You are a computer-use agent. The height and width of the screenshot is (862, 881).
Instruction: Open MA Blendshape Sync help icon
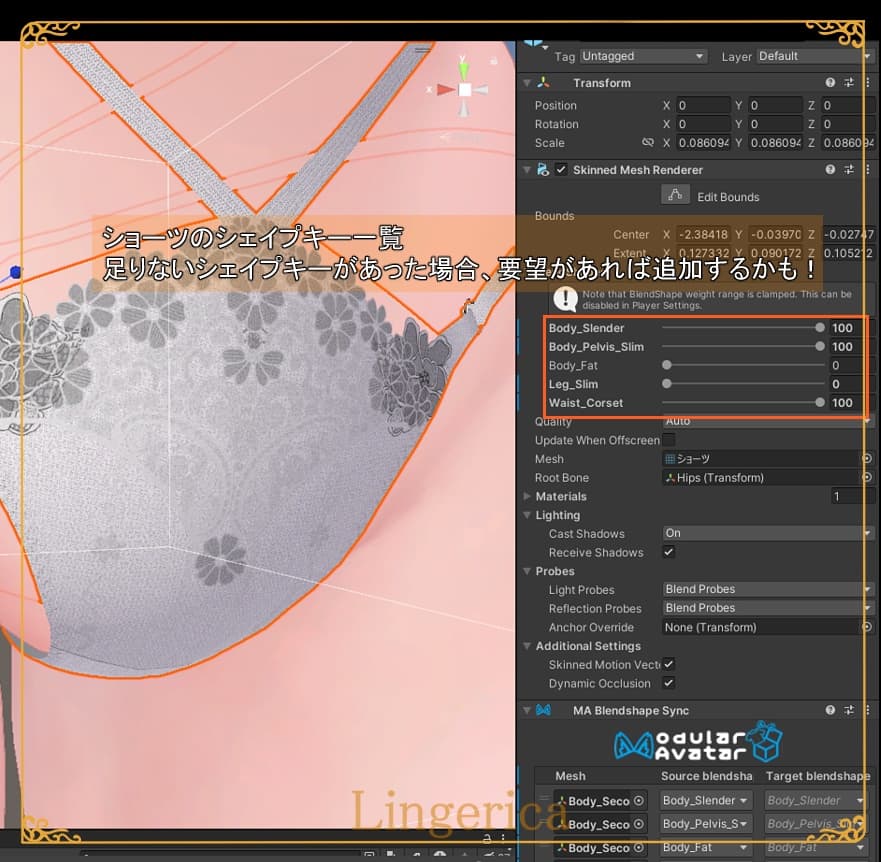click(x=830, y=710)
